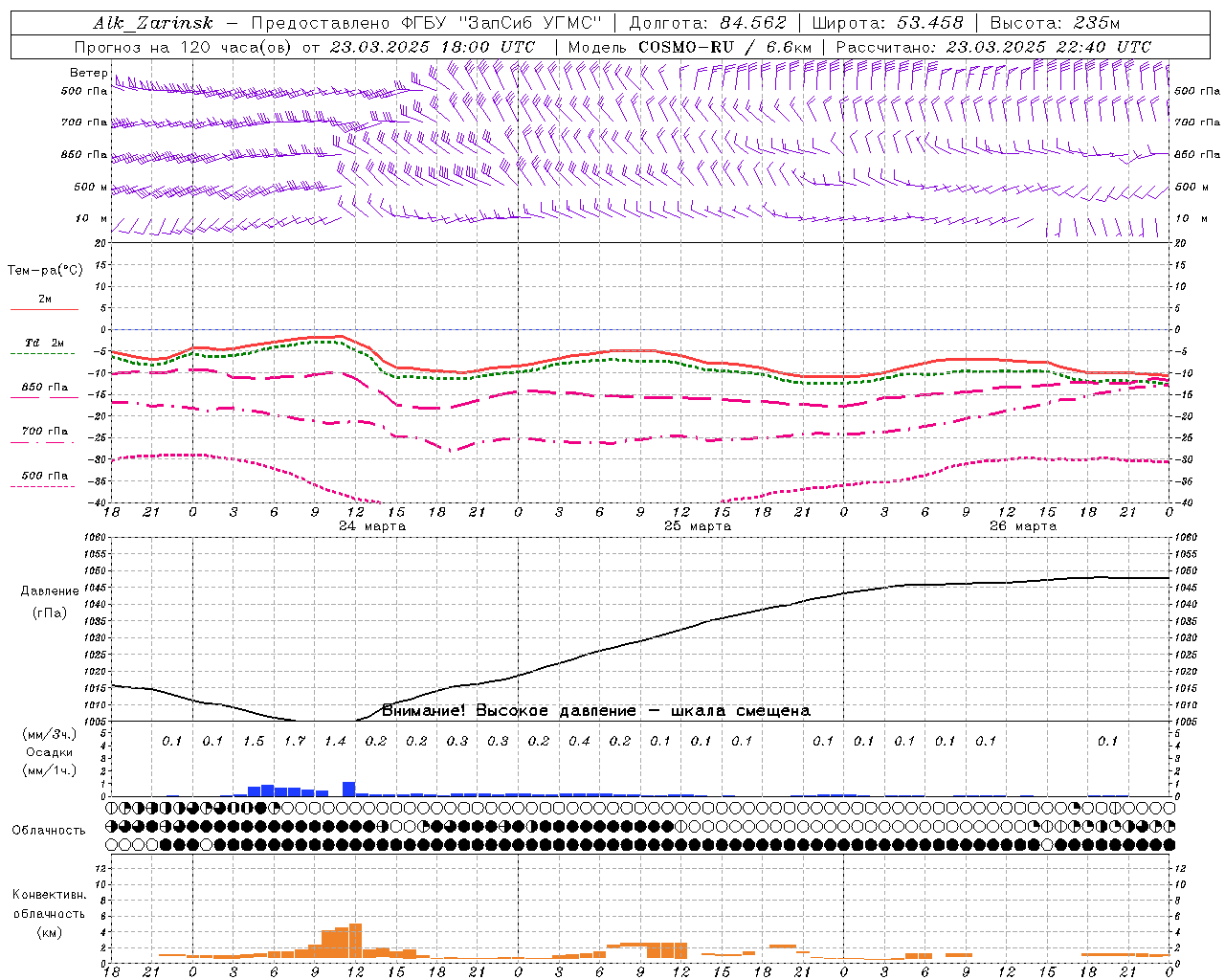Click the tallest orange convective cloud bar

point(356,942)
